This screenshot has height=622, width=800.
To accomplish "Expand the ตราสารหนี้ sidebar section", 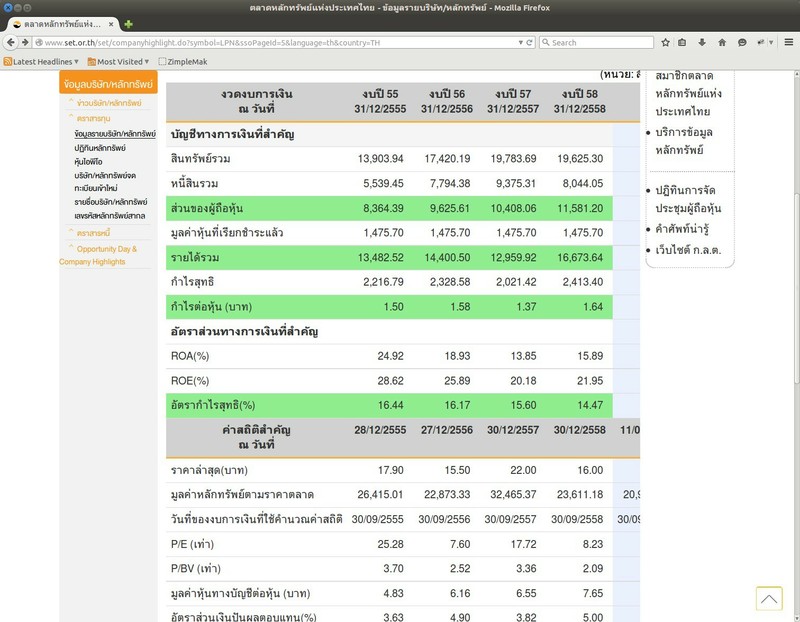I will [x=93, y=233].
